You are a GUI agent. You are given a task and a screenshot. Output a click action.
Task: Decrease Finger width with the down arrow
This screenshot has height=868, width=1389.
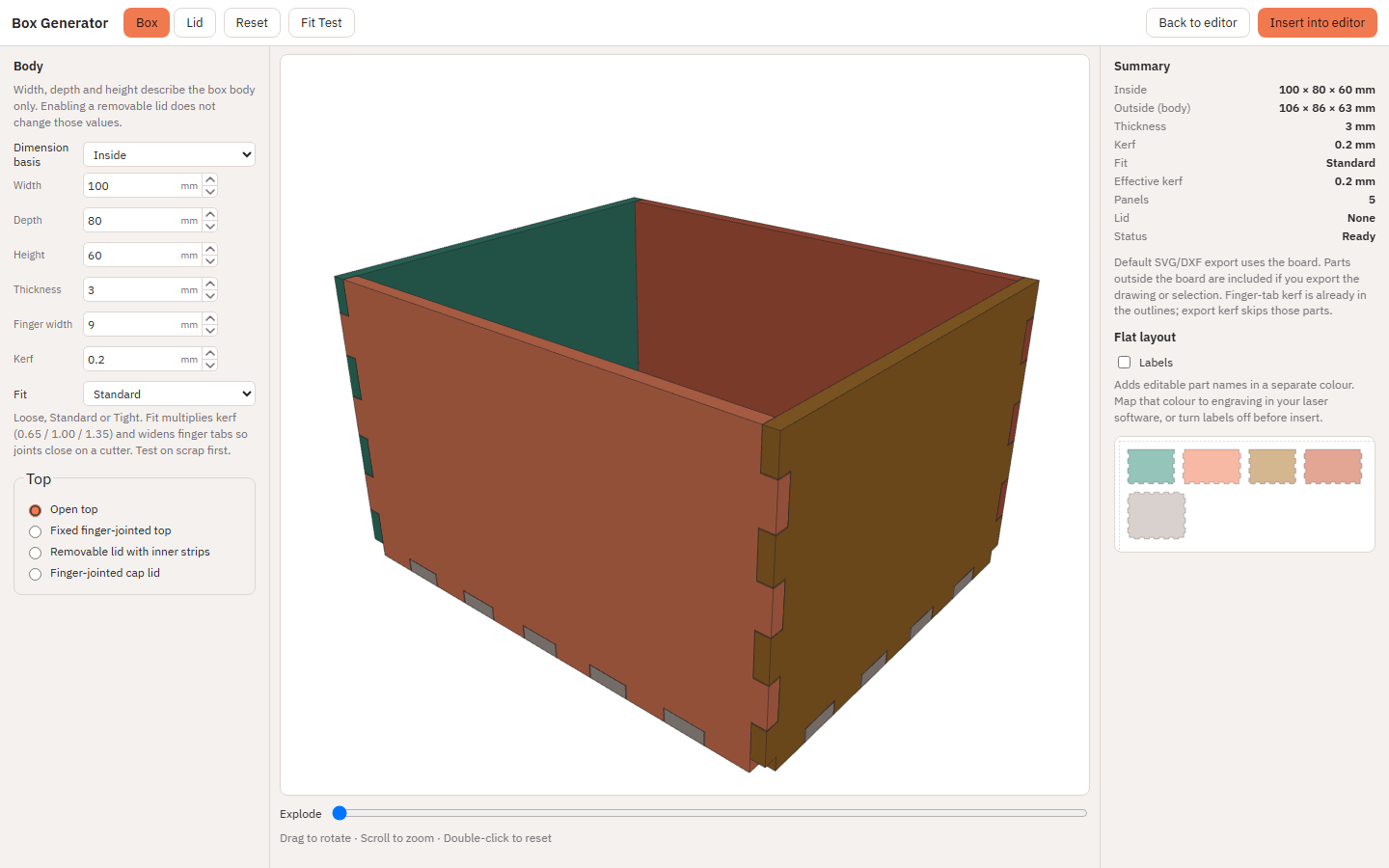210,330
